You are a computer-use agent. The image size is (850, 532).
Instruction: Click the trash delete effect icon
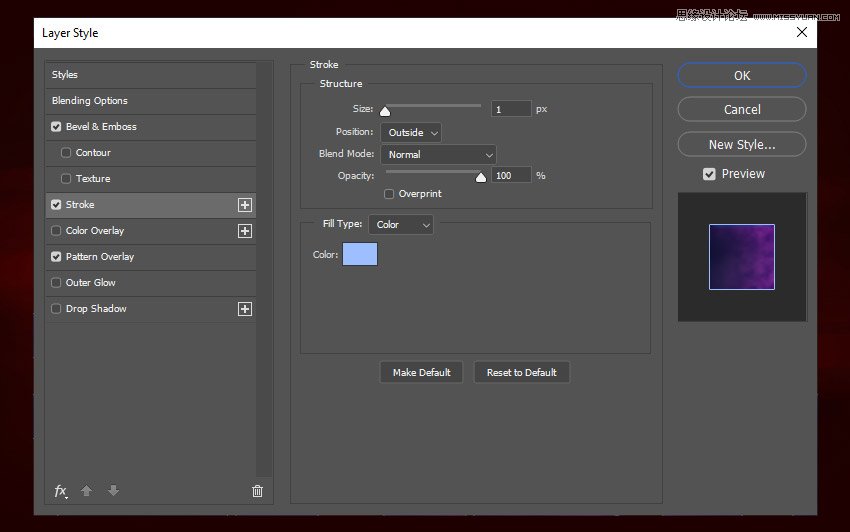pyautogui.click(x=257, y=491)
